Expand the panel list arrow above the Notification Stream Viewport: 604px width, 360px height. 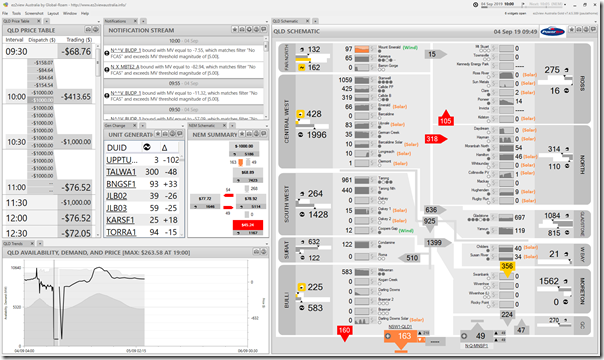point(267,22)
